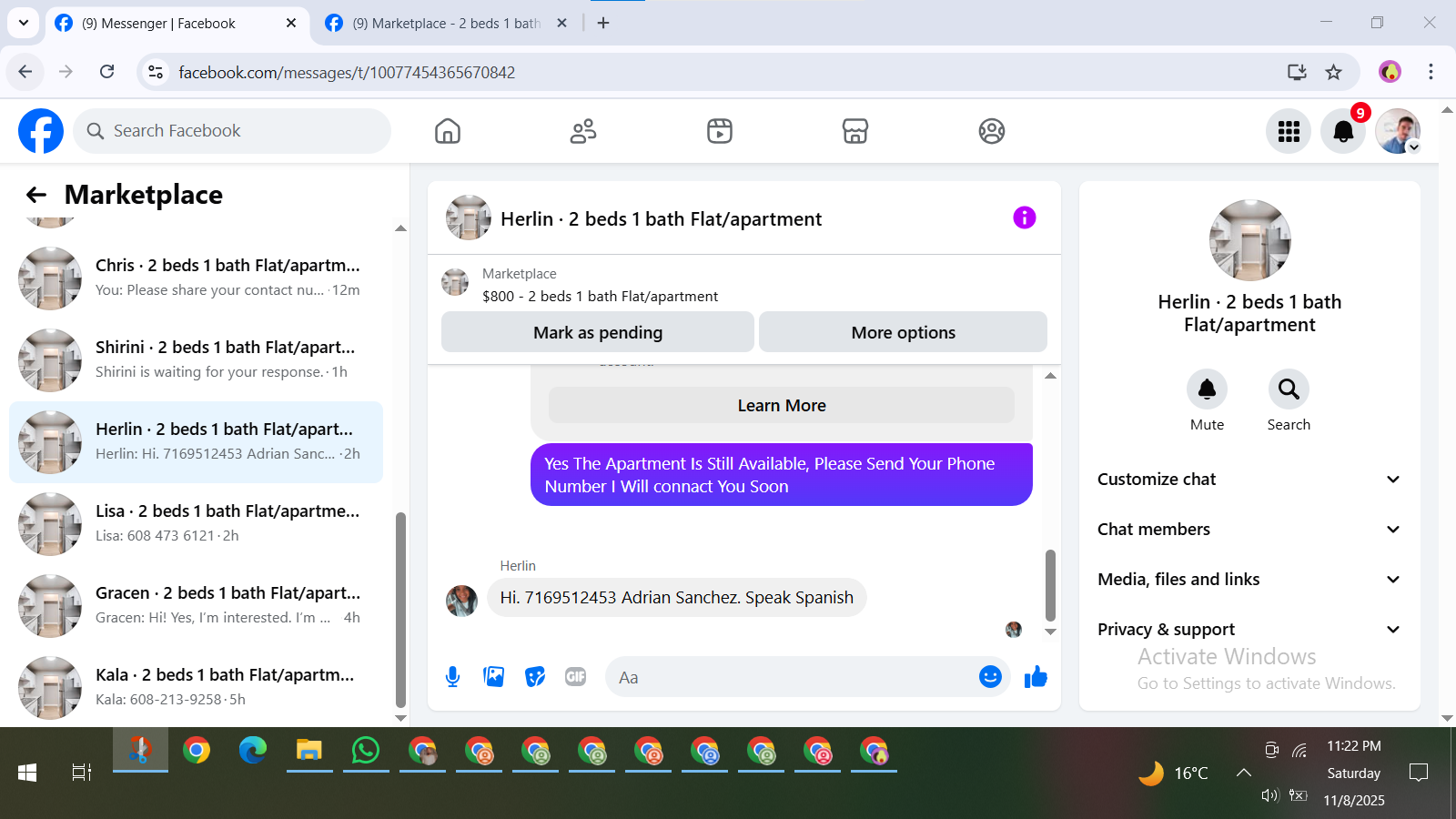Open the notifications bell with 9 badge
This screenshot has width=1456, height=819.
click(x=1343, y=131)
